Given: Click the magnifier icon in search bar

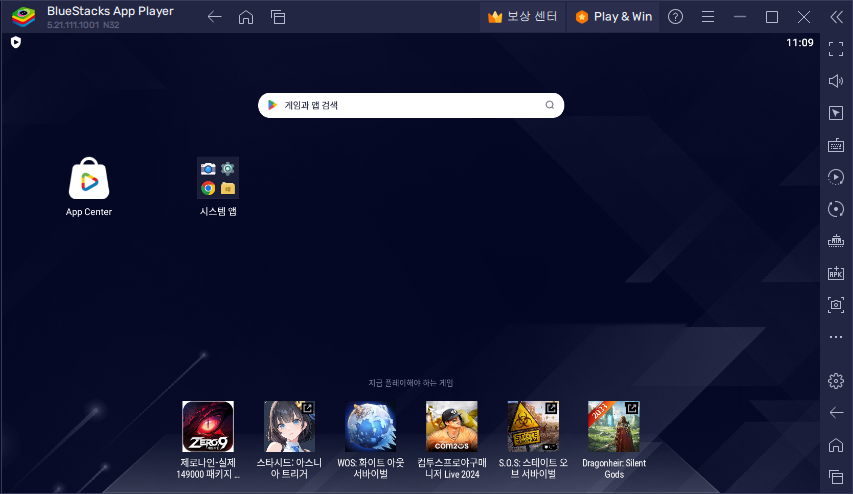Looking at the screenshot, I should (x=549, y=105).
